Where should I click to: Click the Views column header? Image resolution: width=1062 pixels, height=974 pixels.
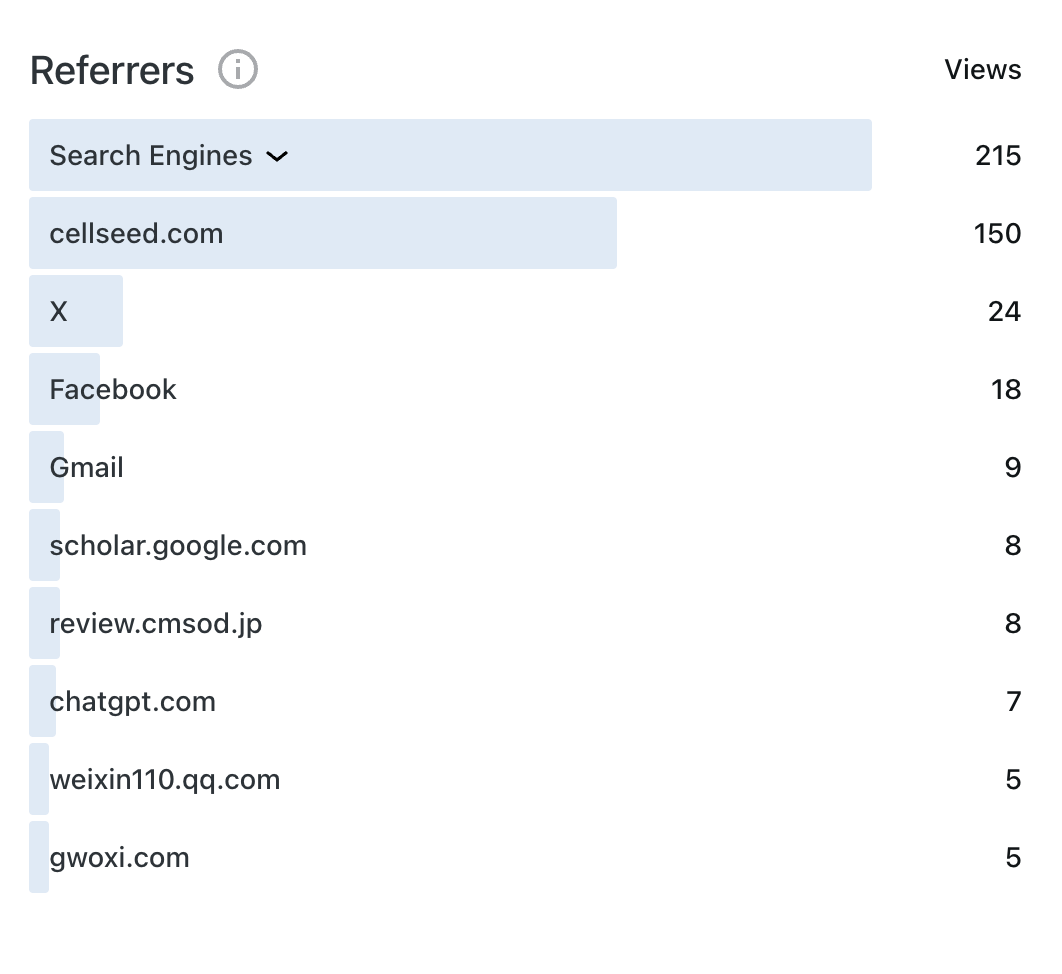click(x=982, y=70)
